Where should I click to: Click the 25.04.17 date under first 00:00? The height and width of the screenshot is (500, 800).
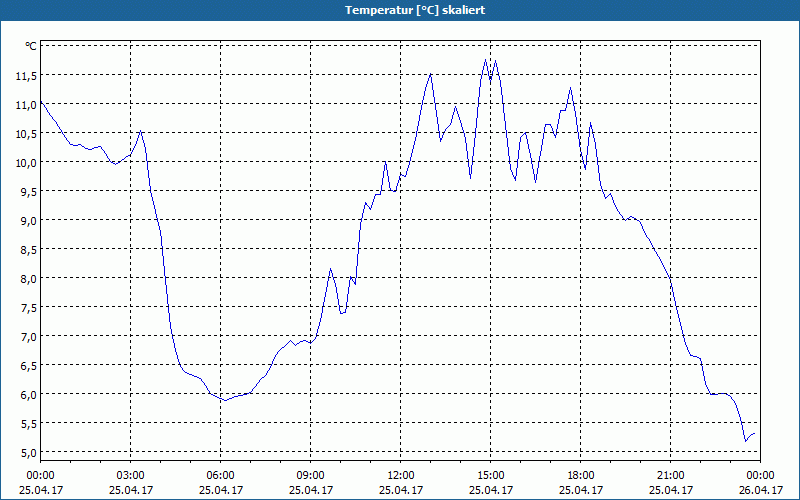[x=41, y=490]
